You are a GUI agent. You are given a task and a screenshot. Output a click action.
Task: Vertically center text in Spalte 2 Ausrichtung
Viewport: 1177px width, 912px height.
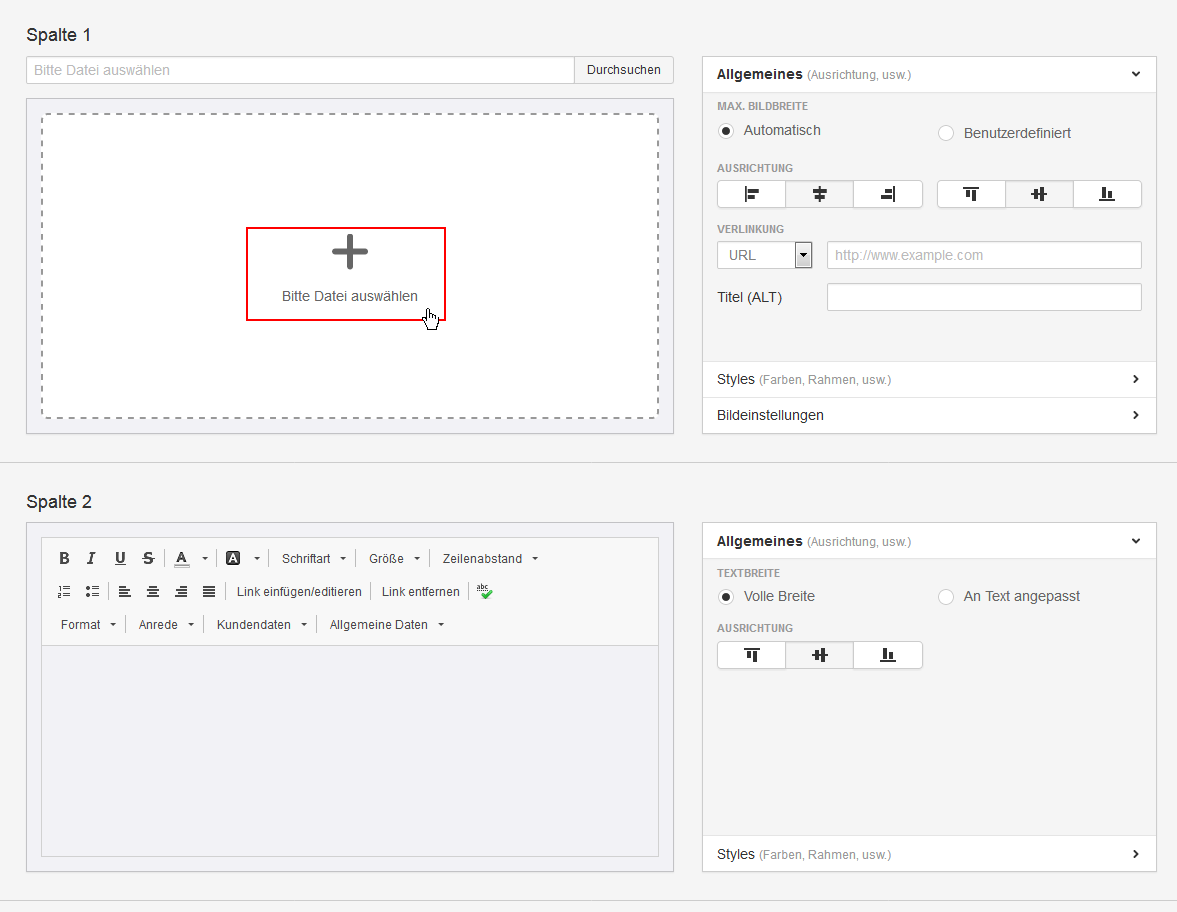[820, 655]
